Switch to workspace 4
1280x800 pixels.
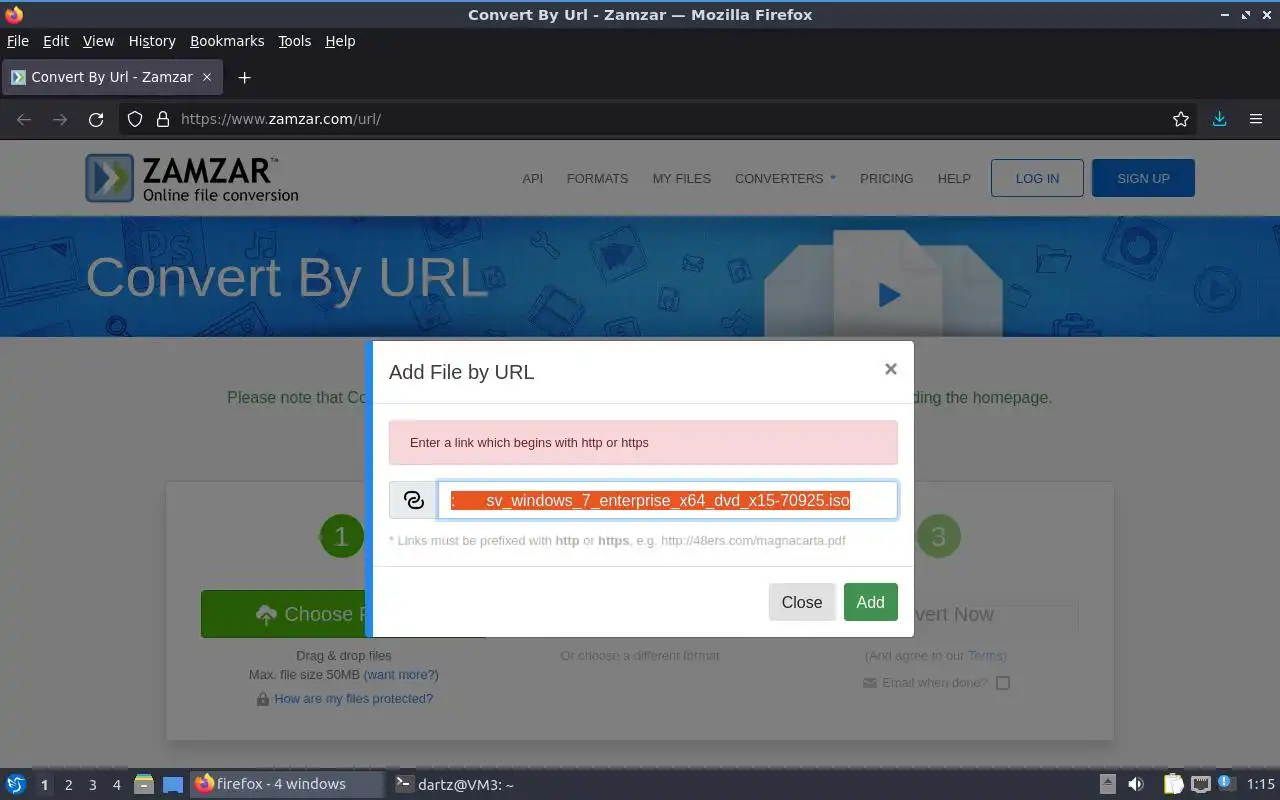(116, 785)
